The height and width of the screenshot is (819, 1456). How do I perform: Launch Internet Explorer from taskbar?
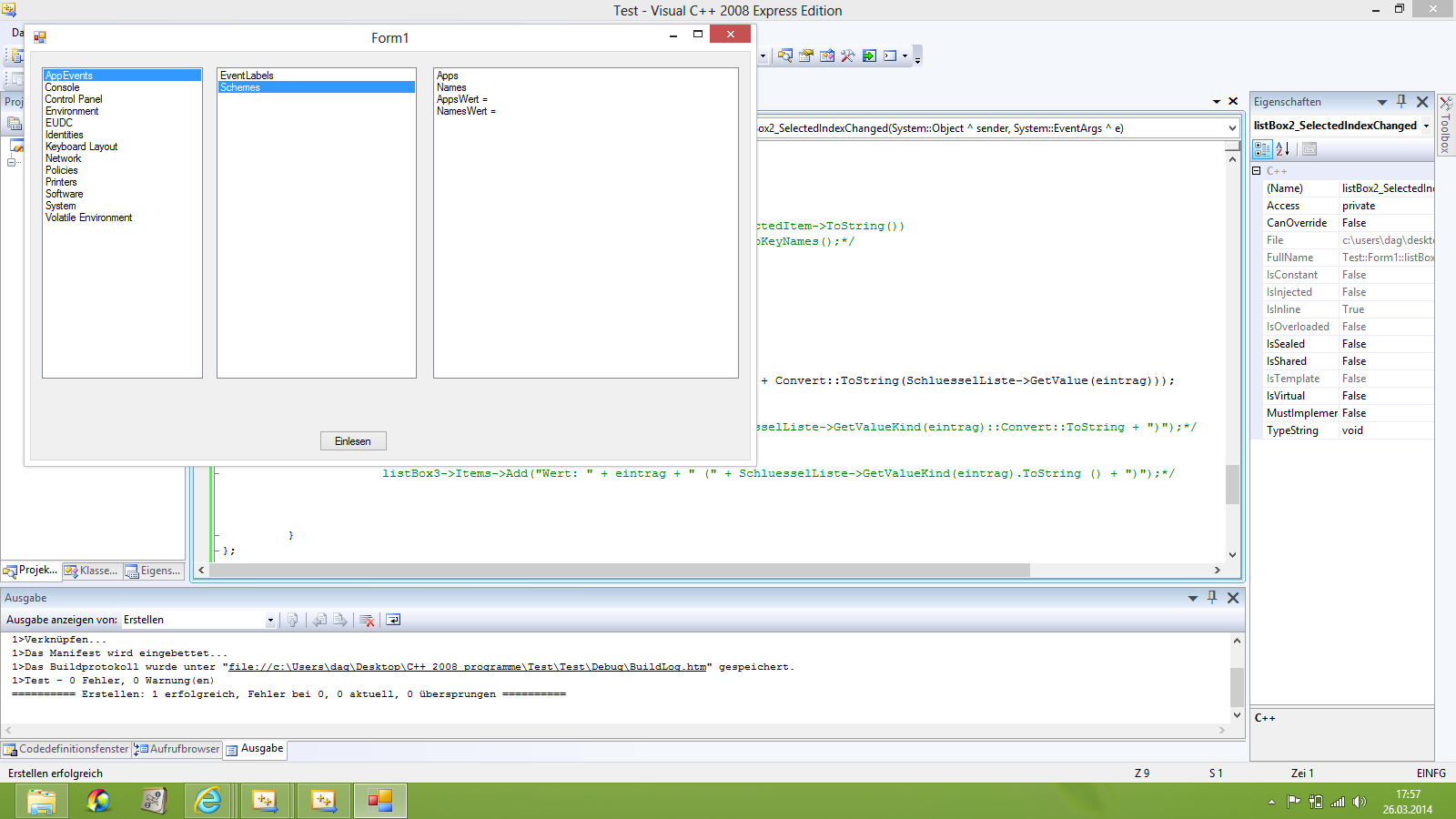click(208, 801)
